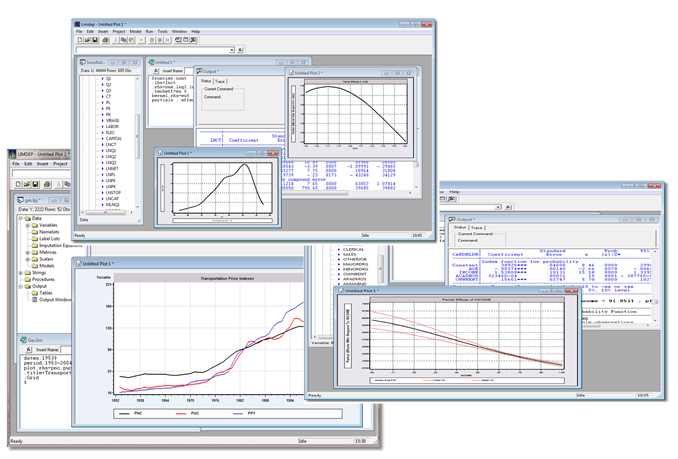
Task: Click last output-window icon in top Limdep toolbar
Action: 194,40
